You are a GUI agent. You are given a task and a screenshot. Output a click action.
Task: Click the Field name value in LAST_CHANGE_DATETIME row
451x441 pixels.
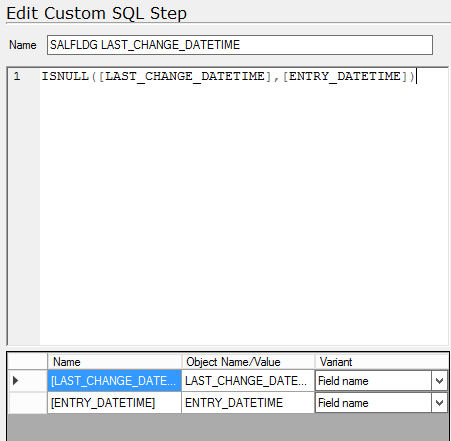(343, 381)
